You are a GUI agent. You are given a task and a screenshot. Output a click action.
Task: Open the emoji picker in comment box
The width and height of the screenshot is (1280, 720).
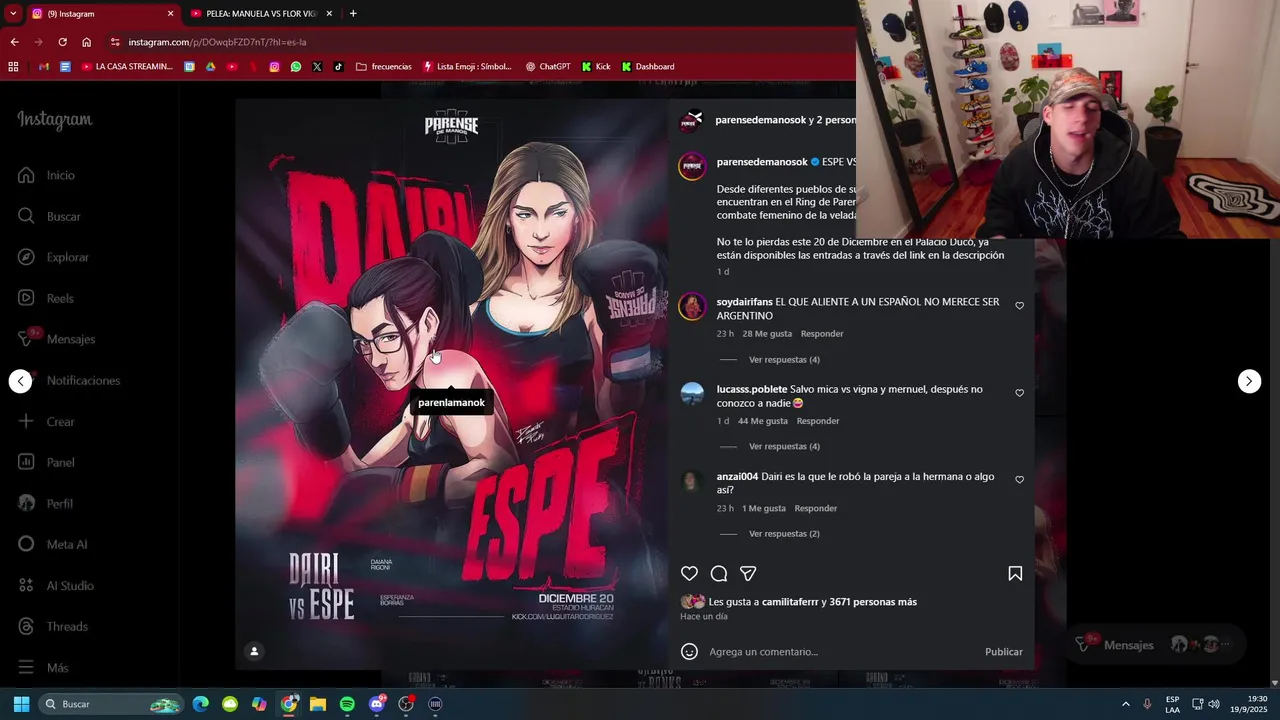[689, 652]
